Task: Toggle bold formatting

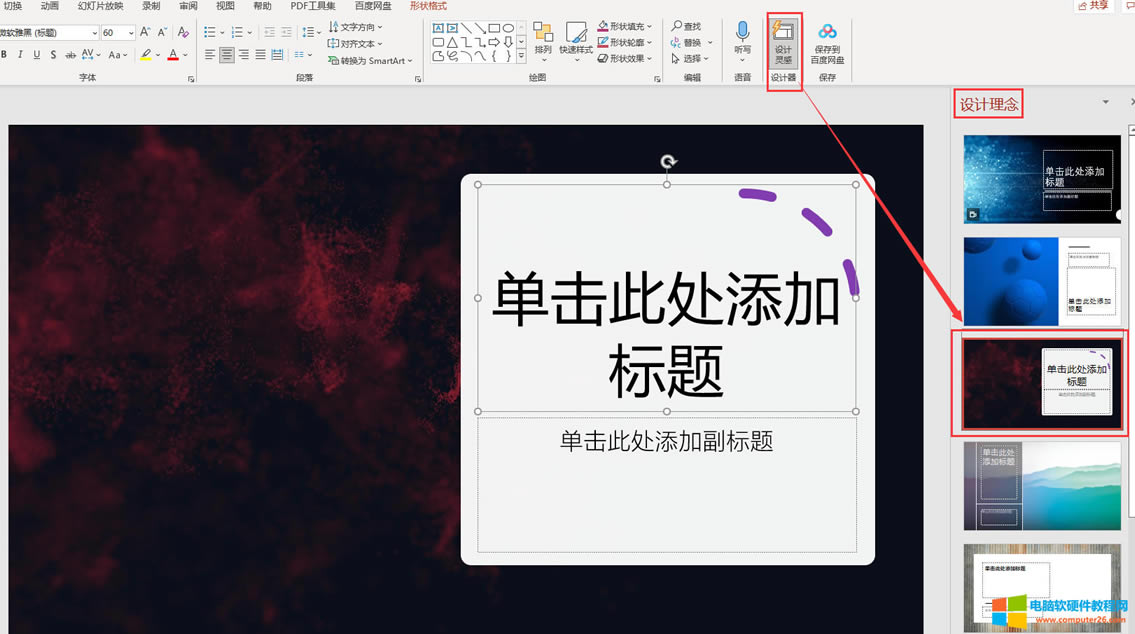Action: coord(4,55)
